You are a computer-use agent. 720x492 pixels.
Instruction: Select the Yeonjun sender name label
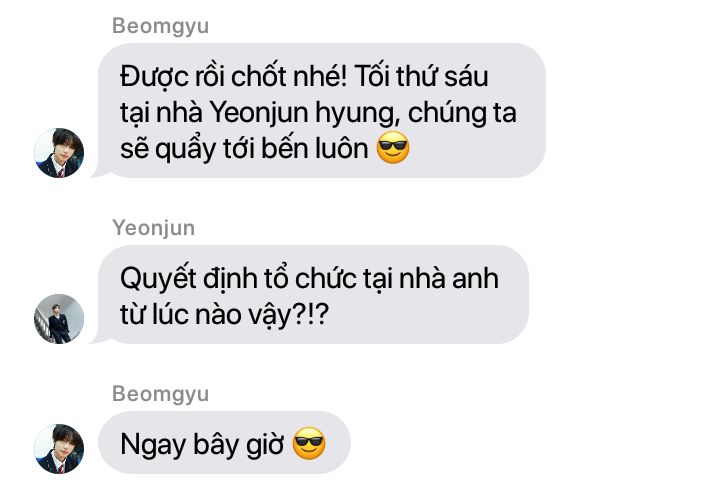[154, 228]
